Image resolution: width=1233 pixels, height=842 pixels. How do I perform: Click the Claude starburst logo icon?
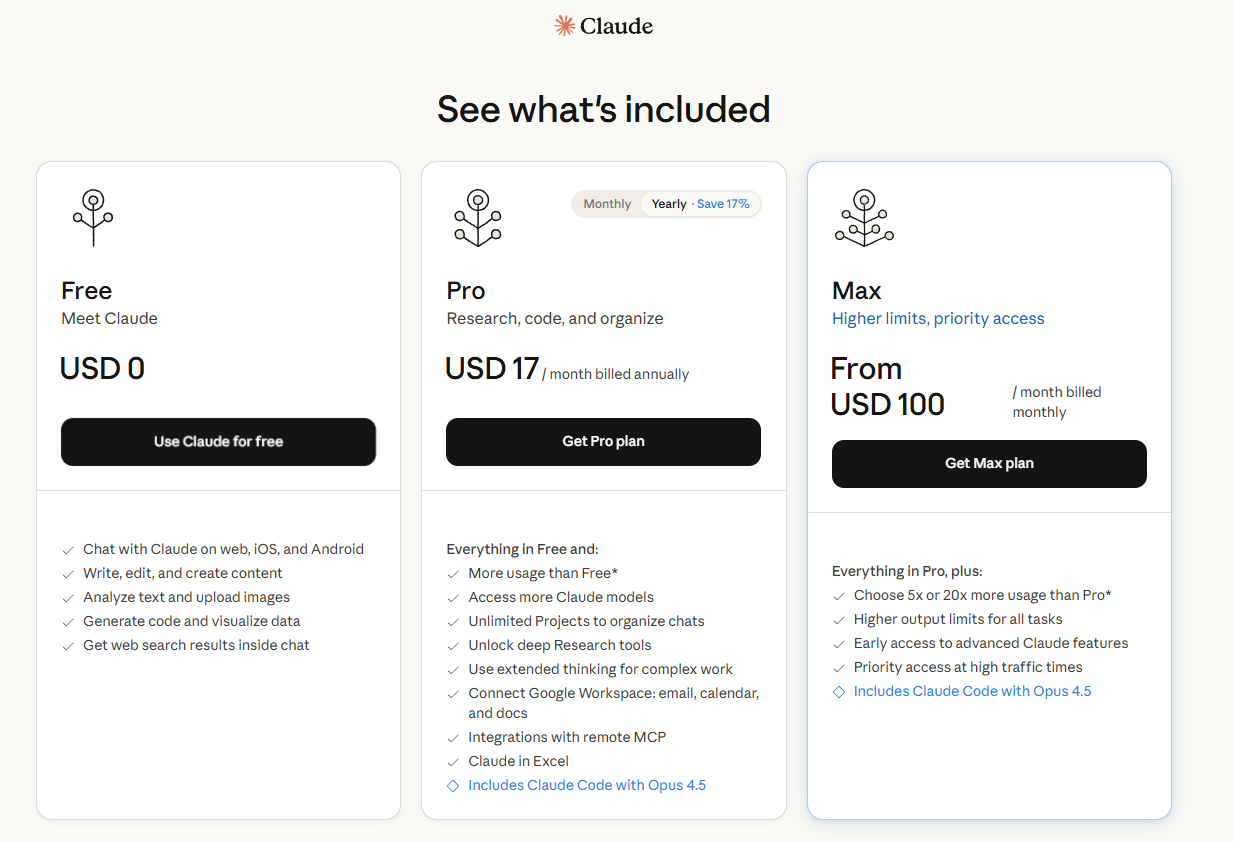565,26
